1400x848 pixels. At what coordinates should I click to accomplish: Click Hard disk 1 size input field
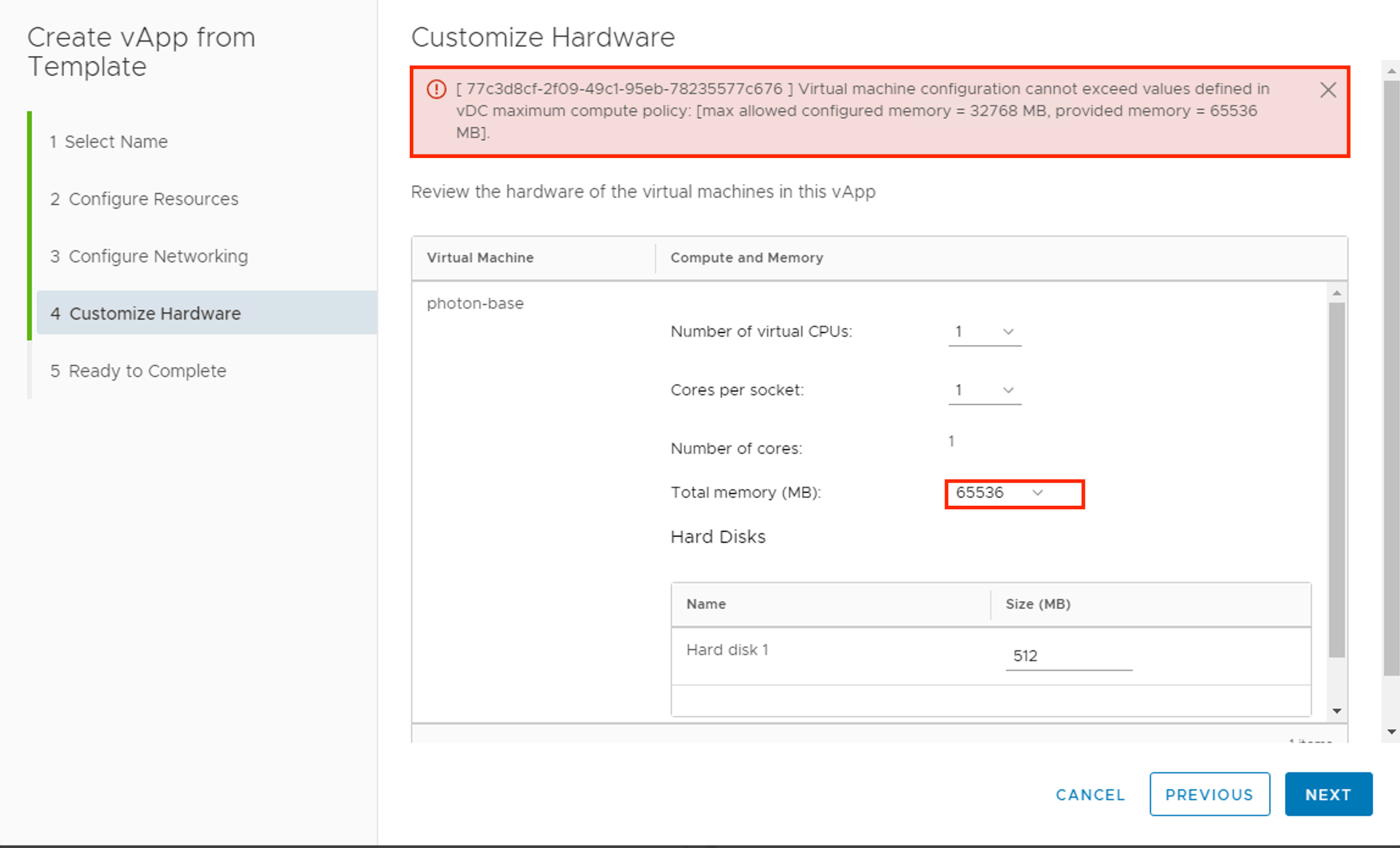tap(1068, 656)
